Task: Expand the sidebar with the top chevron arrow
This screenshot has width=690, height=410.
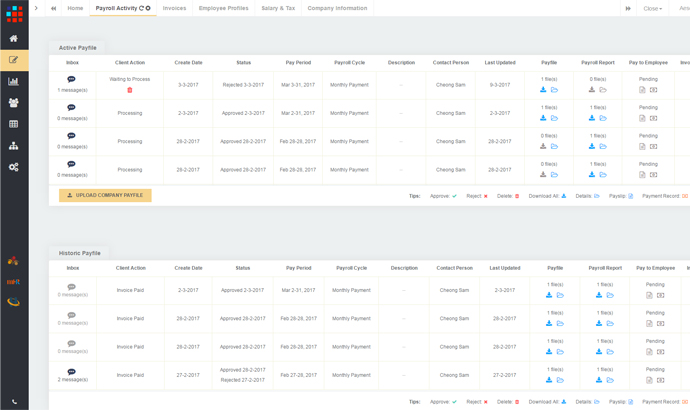Action: tap(36, 8)
